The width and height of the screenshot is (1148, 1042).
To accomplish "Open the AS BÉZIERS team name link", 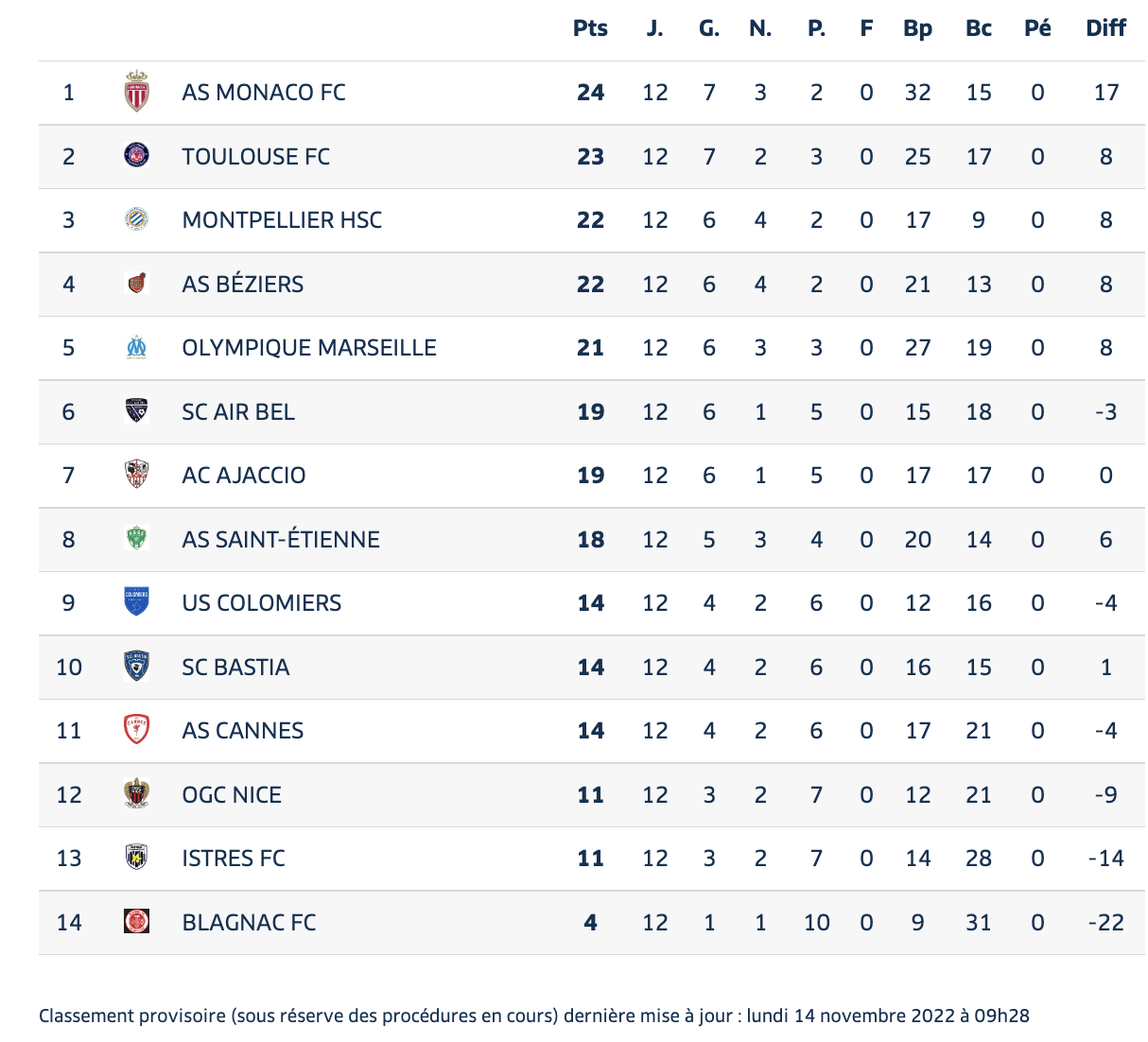I will (243, 284).
